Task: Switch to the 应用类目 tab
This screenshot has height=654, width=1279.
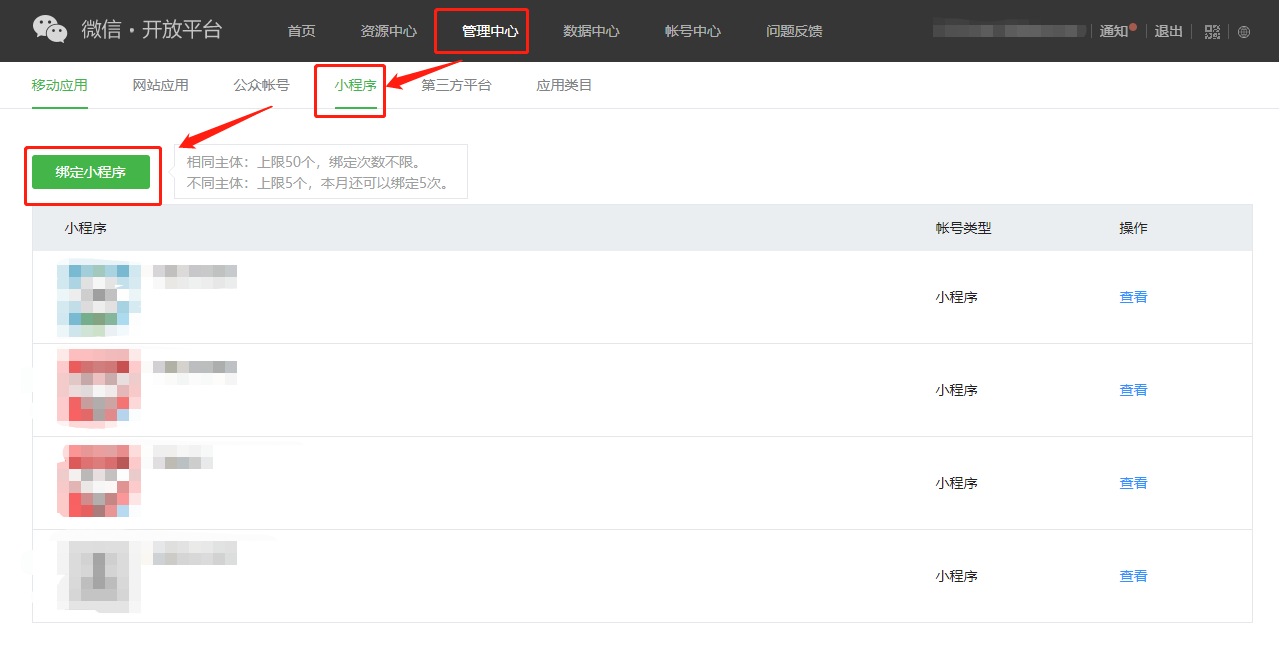Action: (564, 85)
